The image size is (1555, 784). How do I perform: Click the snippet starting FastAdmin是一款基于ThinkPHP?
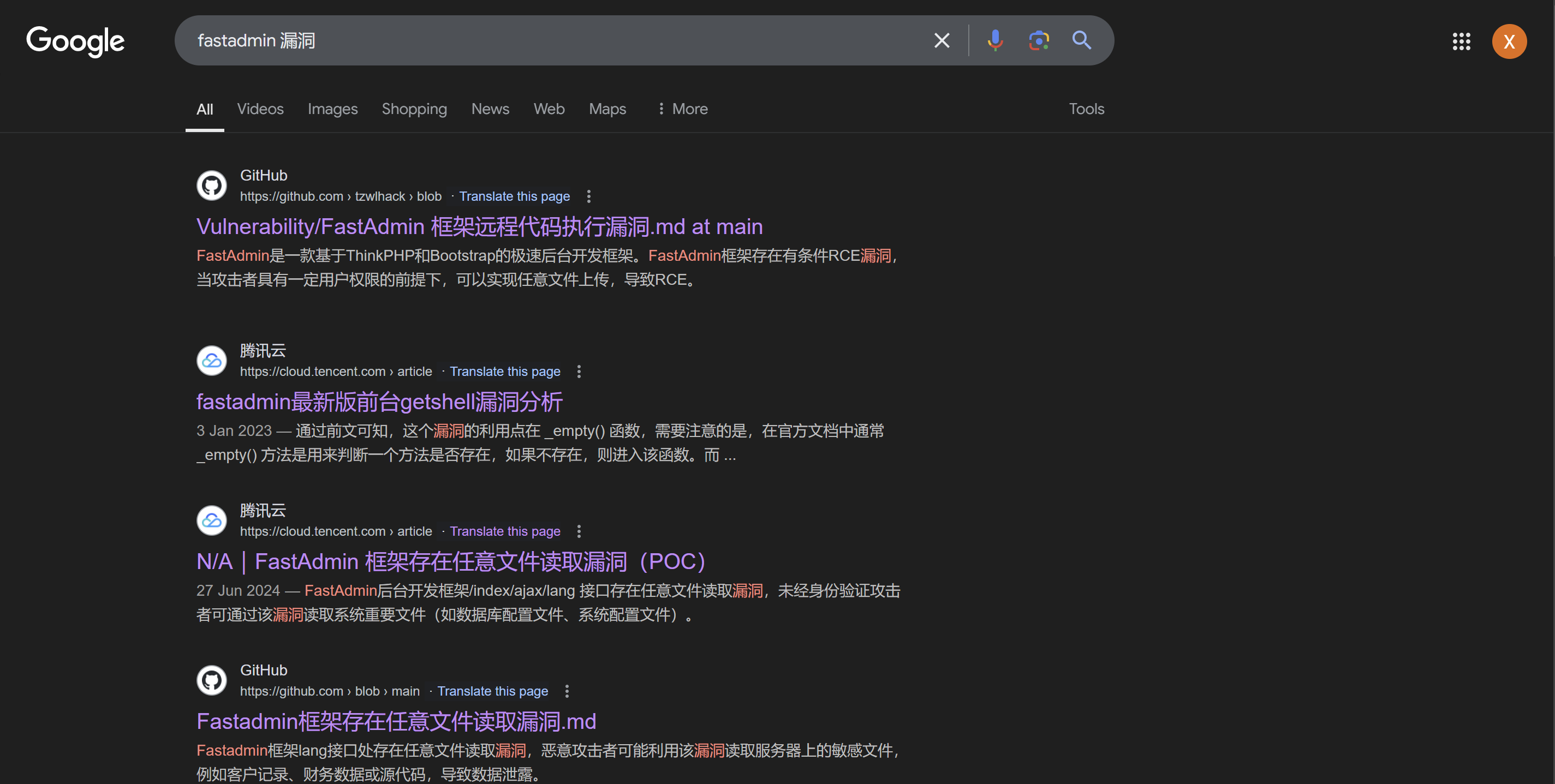coord(549,267)
